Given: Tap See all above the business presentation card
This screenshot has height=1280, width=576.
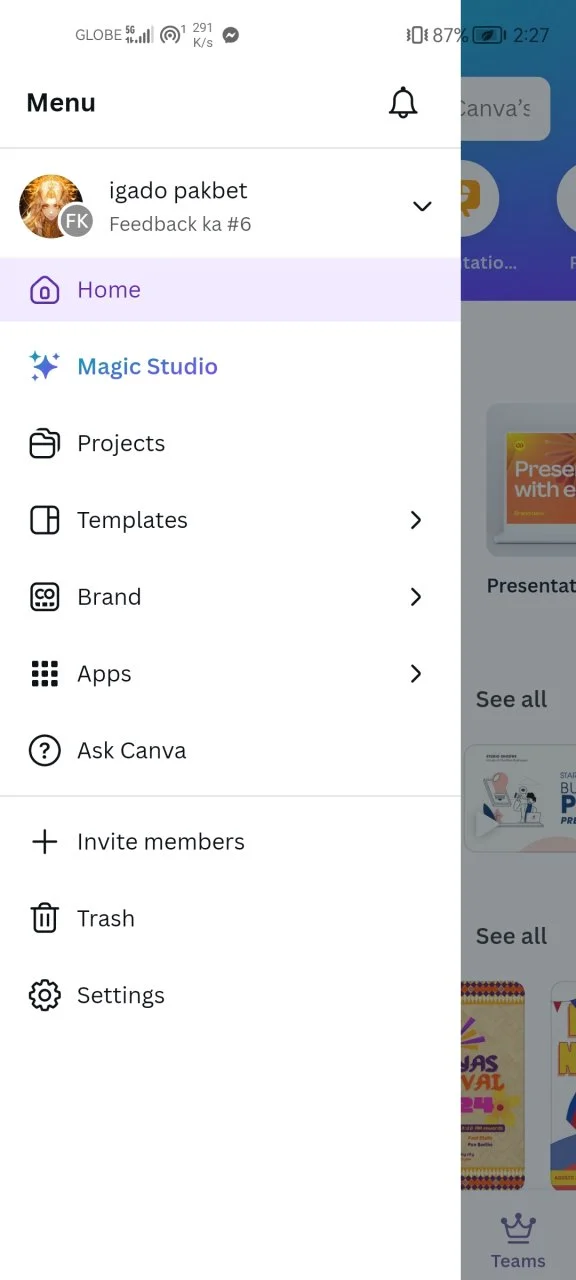Looking at the screenshot, I should pos(511,700).
